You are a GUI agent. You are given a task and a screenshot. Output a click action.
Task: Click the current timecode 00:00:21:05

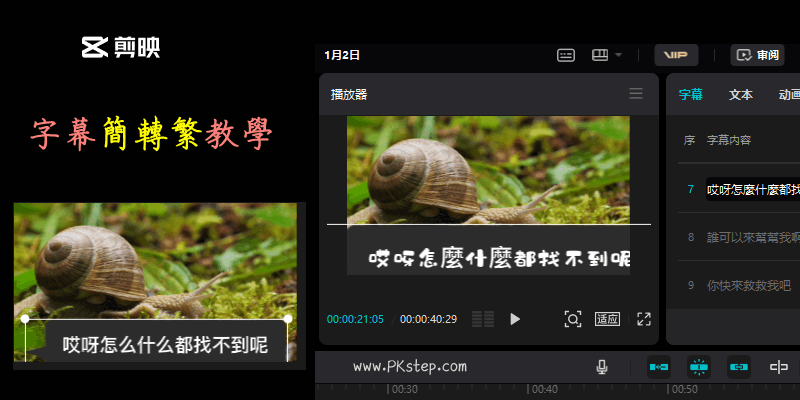[x=355, y=319]
